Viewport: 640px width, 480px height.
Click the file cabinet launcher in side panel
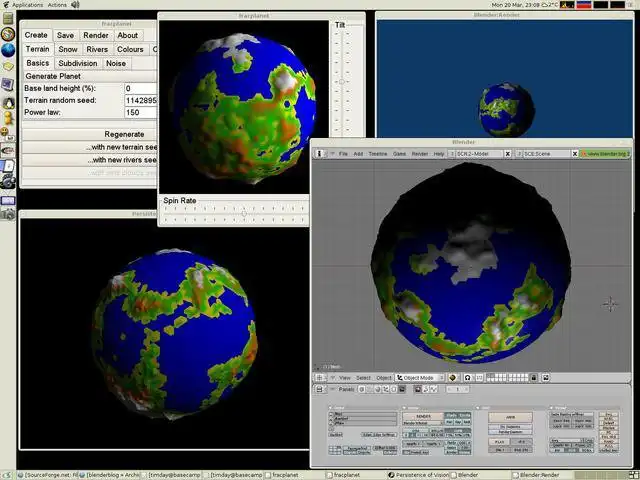click(8, 18)
